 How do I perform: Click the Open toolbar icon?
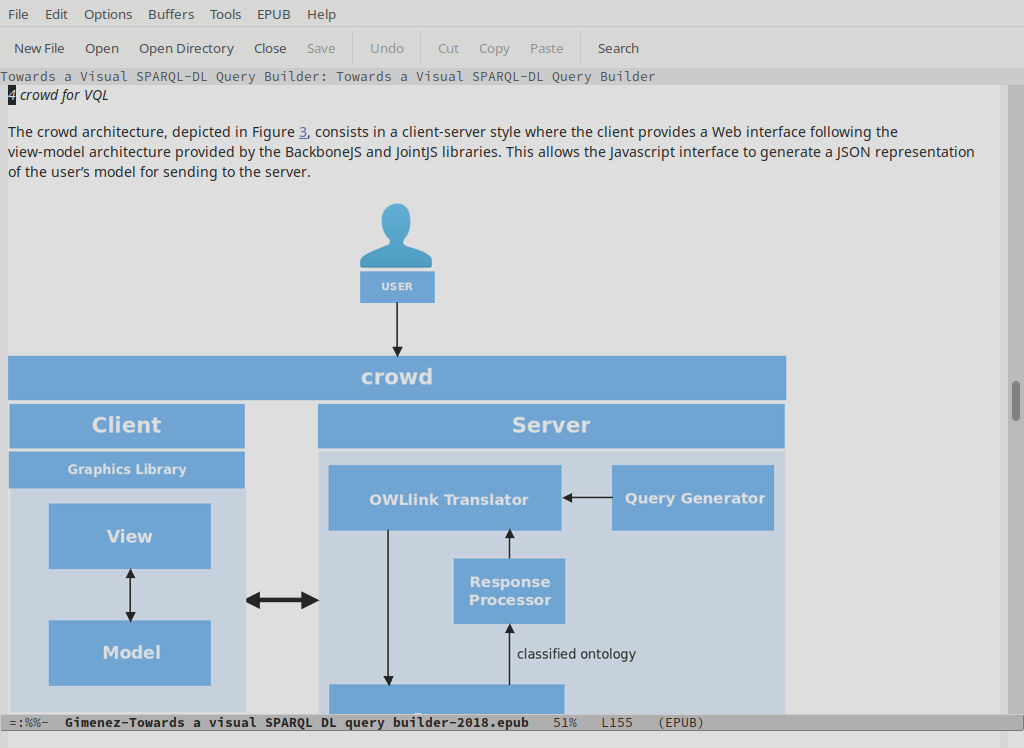101,47
